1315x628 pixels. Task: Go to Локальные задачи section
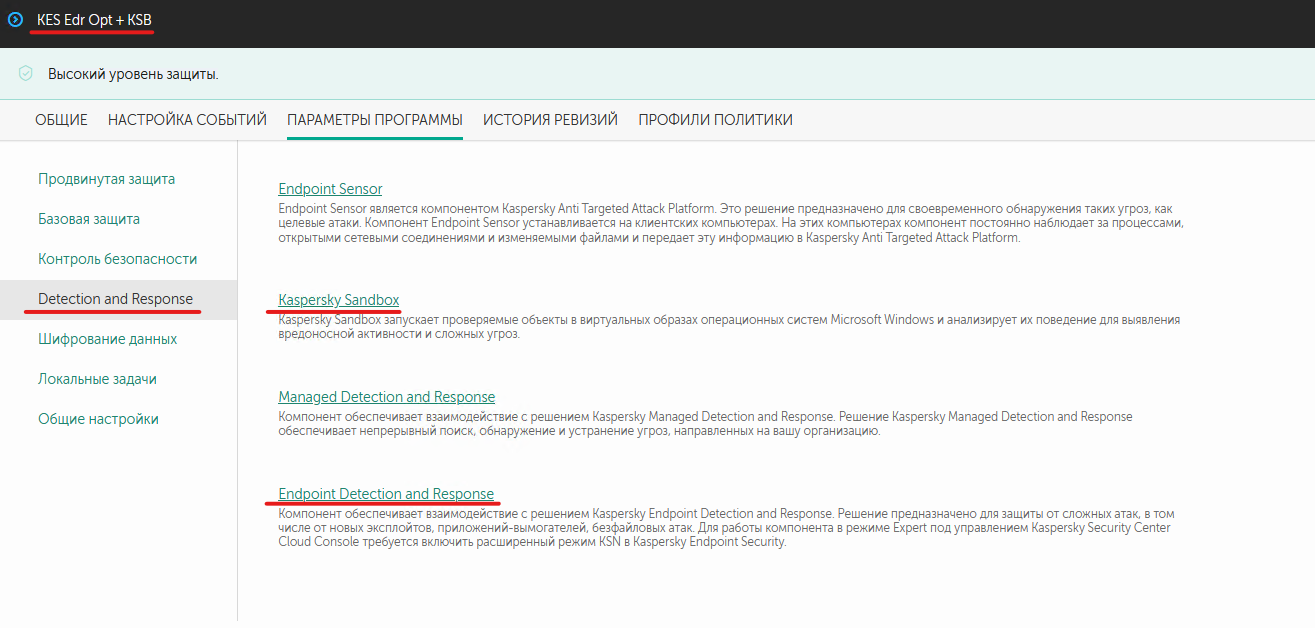pos(98,379)
